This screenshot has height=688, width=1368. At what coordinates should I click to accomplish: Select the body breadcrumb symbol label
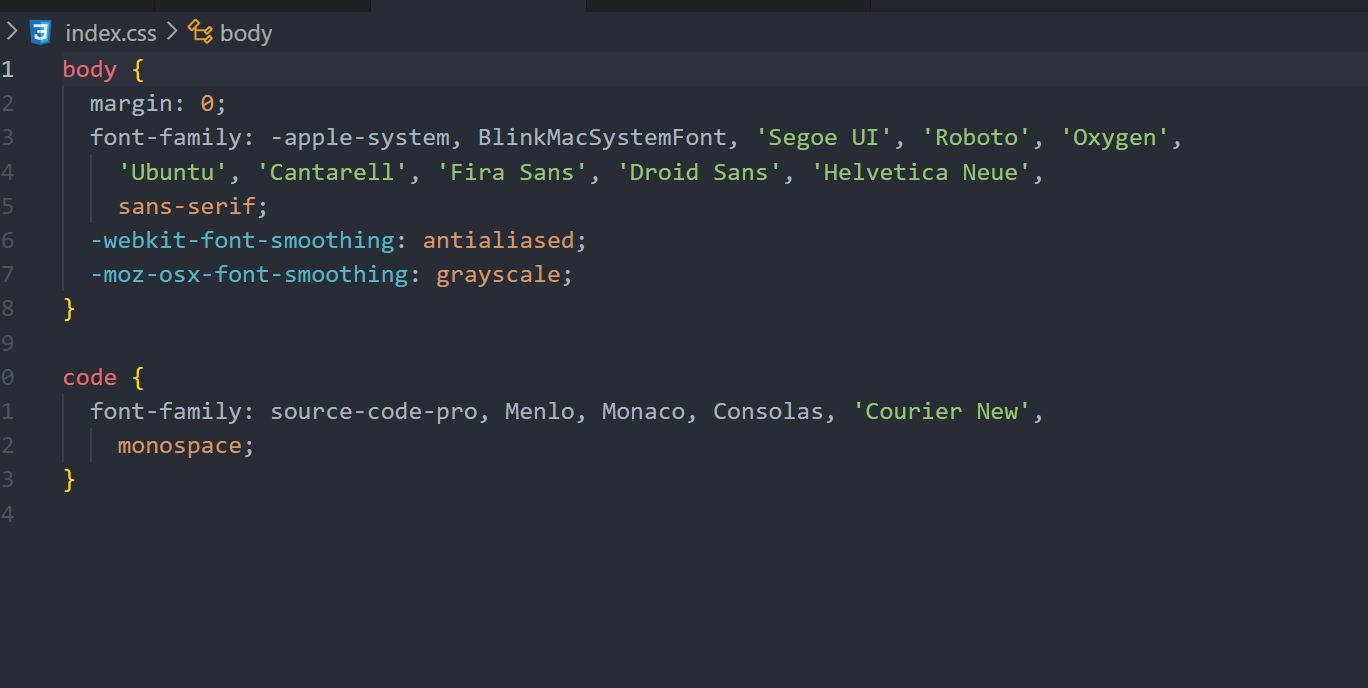(x=246, y=33)
